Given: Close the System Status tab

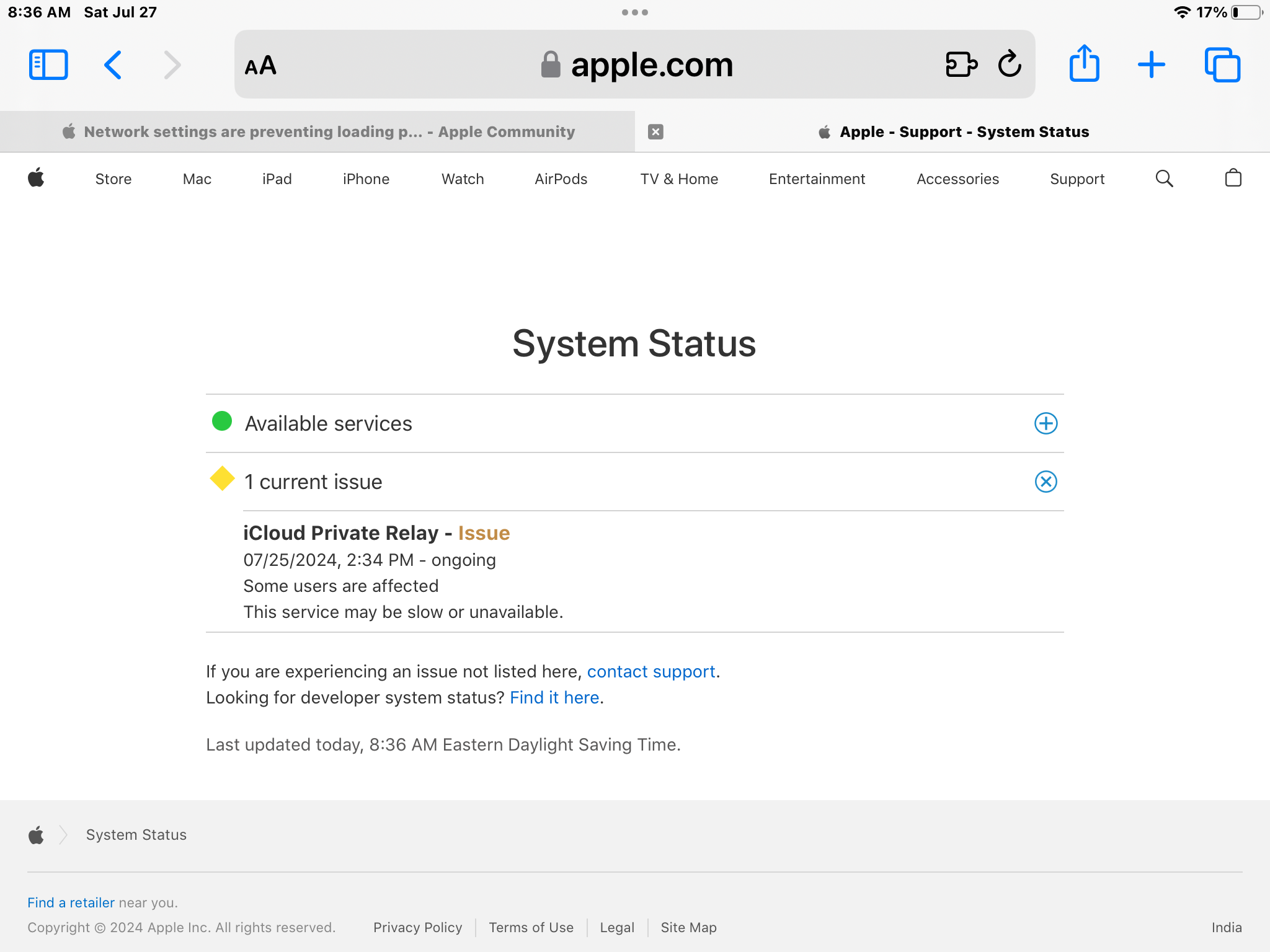Looking at the screenshot, I should coord(655,131).
